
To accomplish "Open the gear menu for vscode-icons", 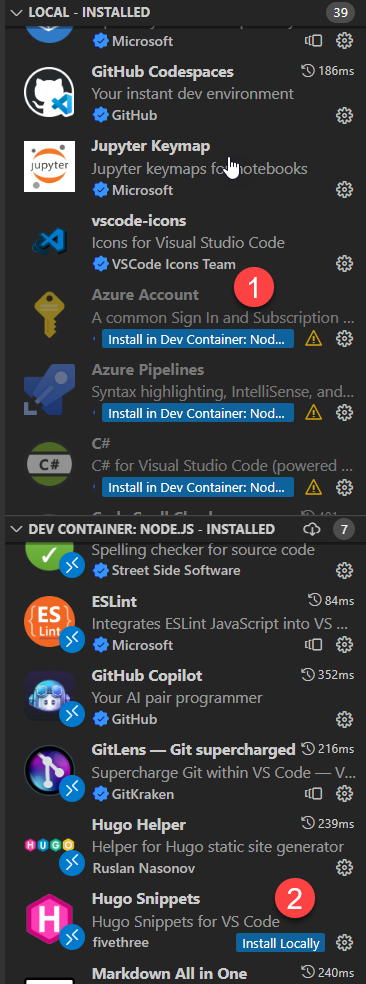I will (343, 264).
